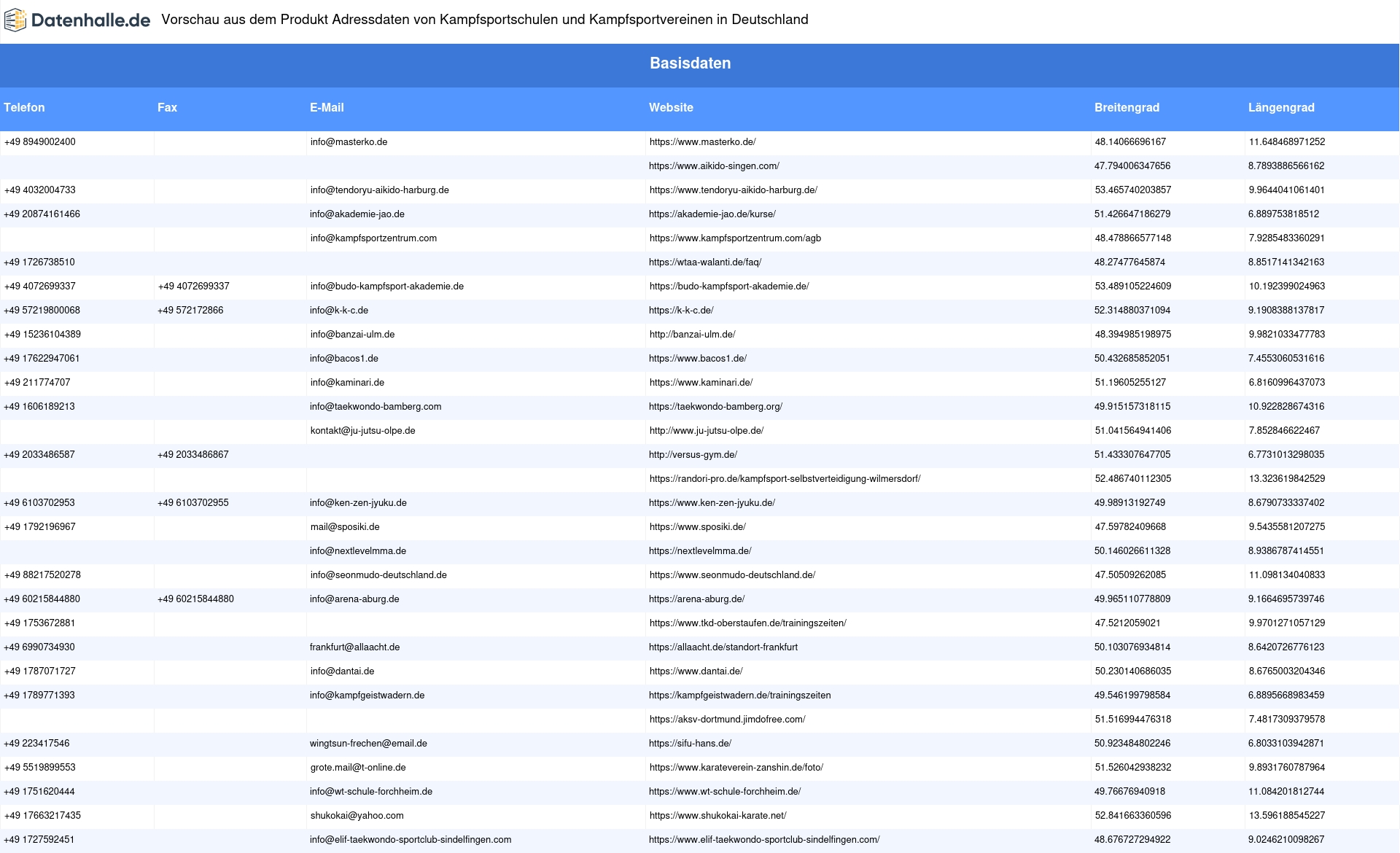Open the https://www.masterko.de/ website link
The height and width of the screenshot is (853, 1400).
(x=702, y=142)
